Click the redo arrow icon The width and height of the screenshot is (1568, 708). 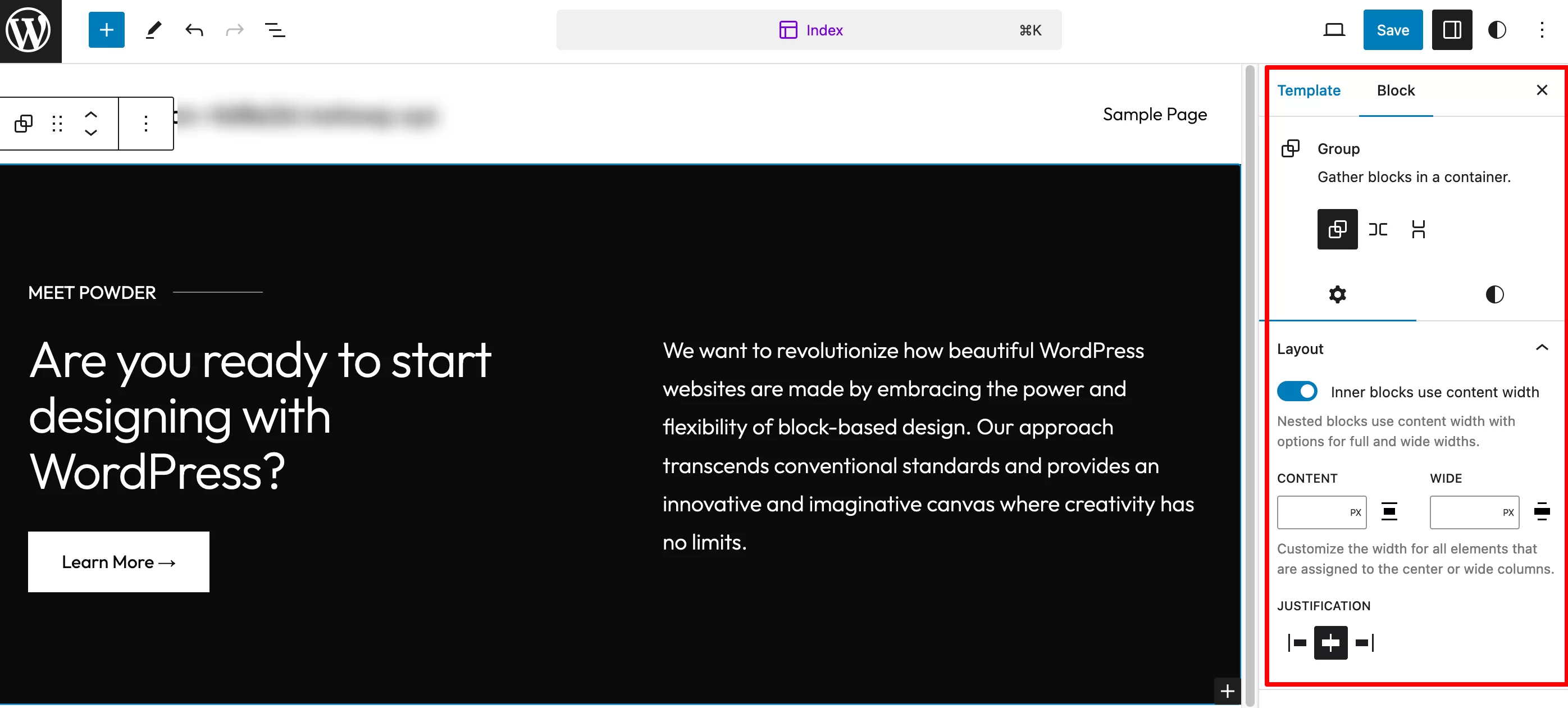[234, 30]
